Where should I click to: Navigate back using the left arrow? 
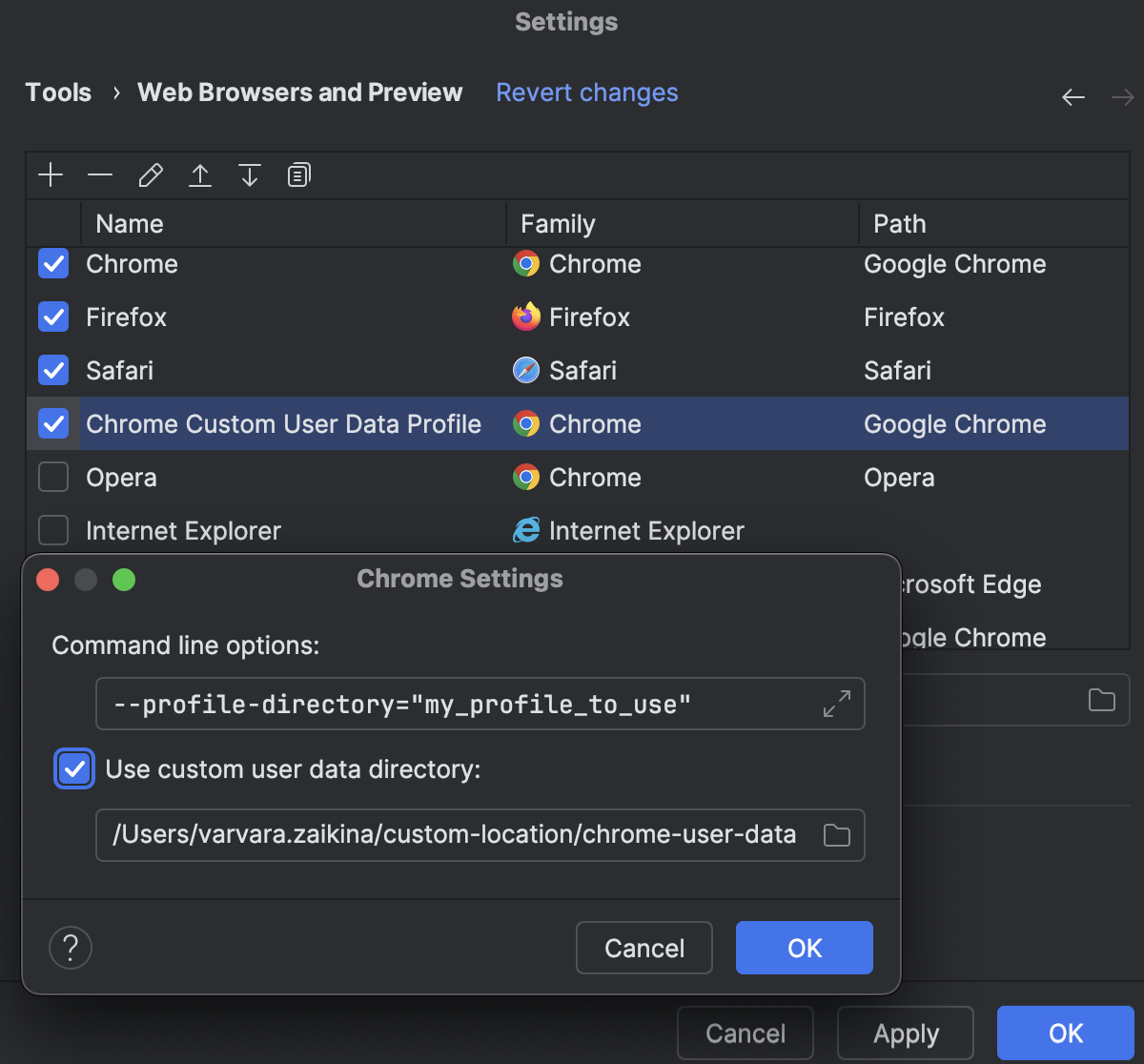click(1073, 96)
